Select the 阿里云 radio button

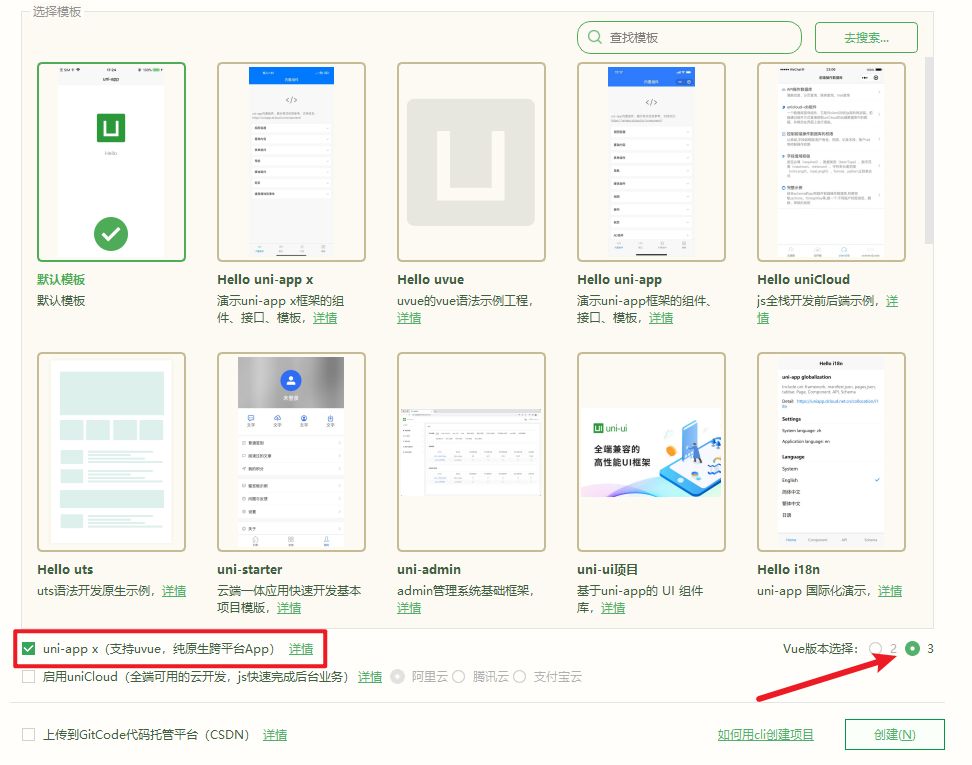click(398, 676)
